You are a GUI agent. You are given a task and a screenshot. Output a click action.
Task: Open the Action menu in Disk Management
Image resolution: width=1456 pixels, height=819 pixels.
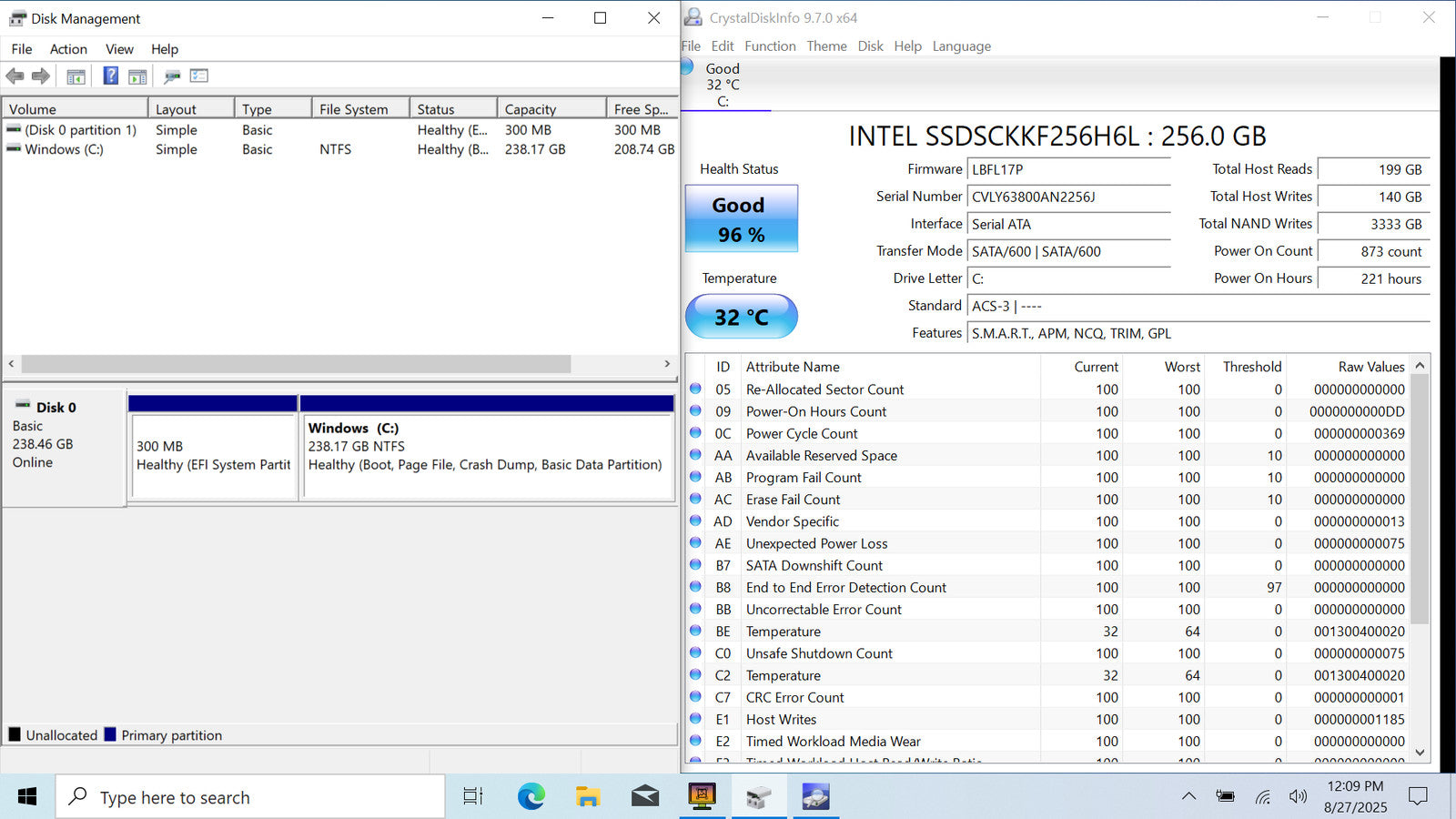68,49
